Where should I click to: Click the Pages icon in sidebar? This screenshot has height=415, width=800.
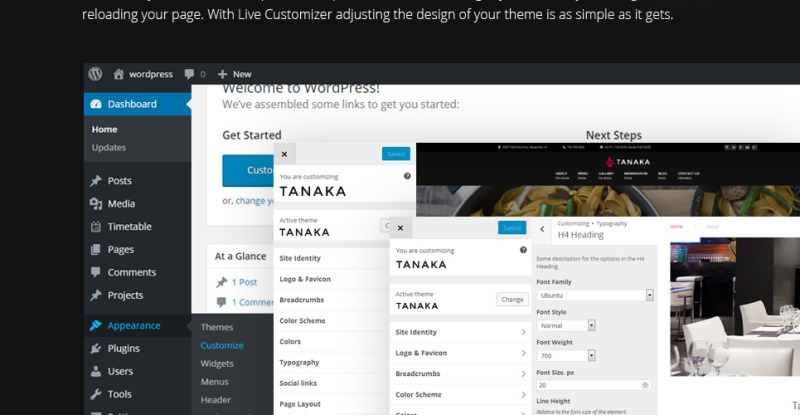pos(96,250)
